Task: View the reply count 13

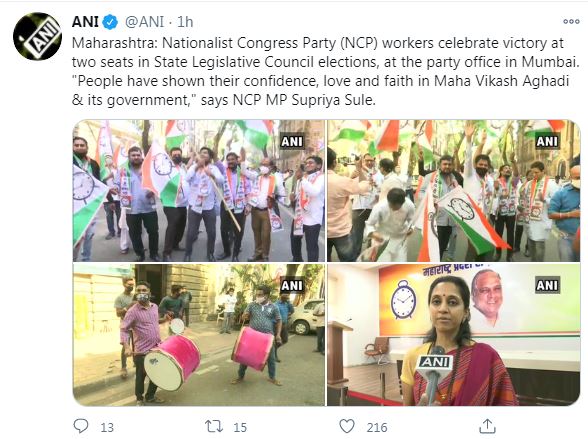Action: pyautogui.click(x=107, y=427)
